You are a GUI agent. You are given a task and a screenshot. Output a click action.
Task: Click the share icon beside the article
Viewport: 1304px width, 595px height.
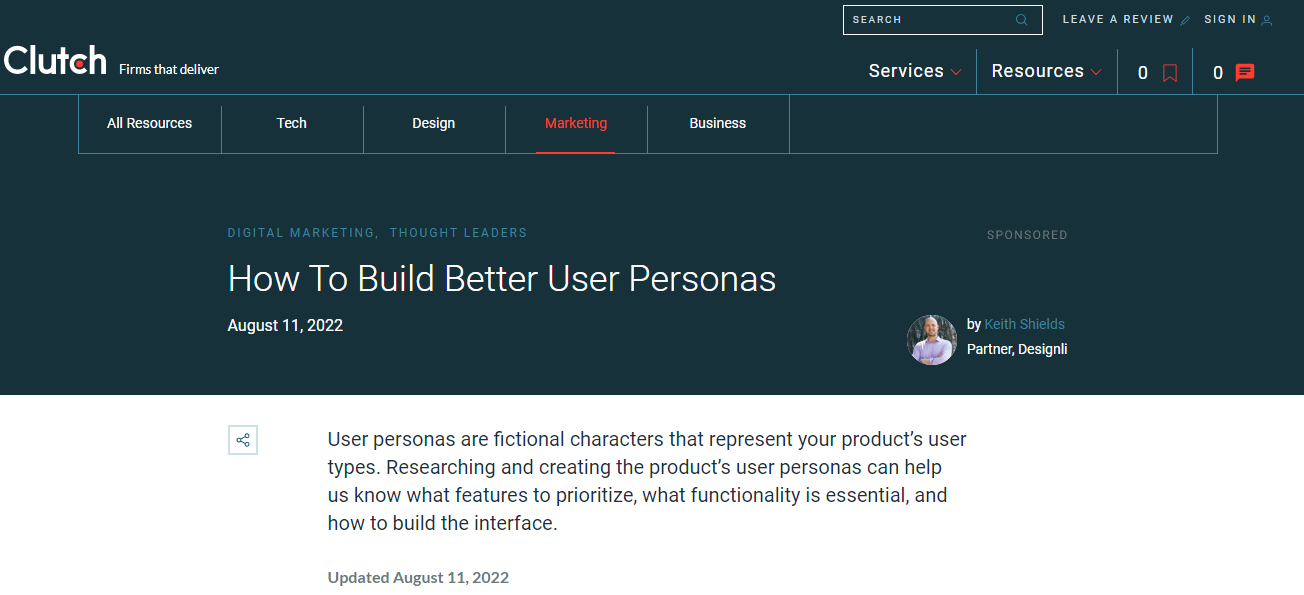243,440
